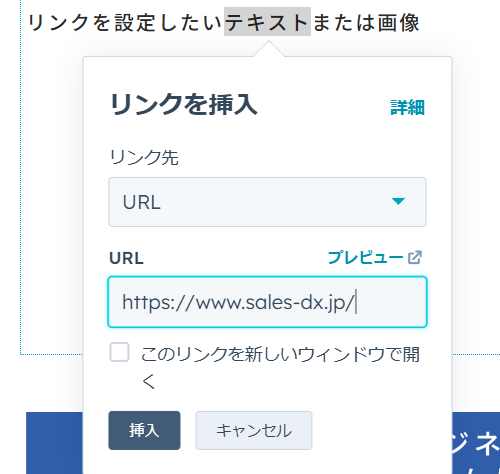Click the external-link icon beside プレビュー
Viewport: 500px width, 474px height.
[x=415, y=258]
